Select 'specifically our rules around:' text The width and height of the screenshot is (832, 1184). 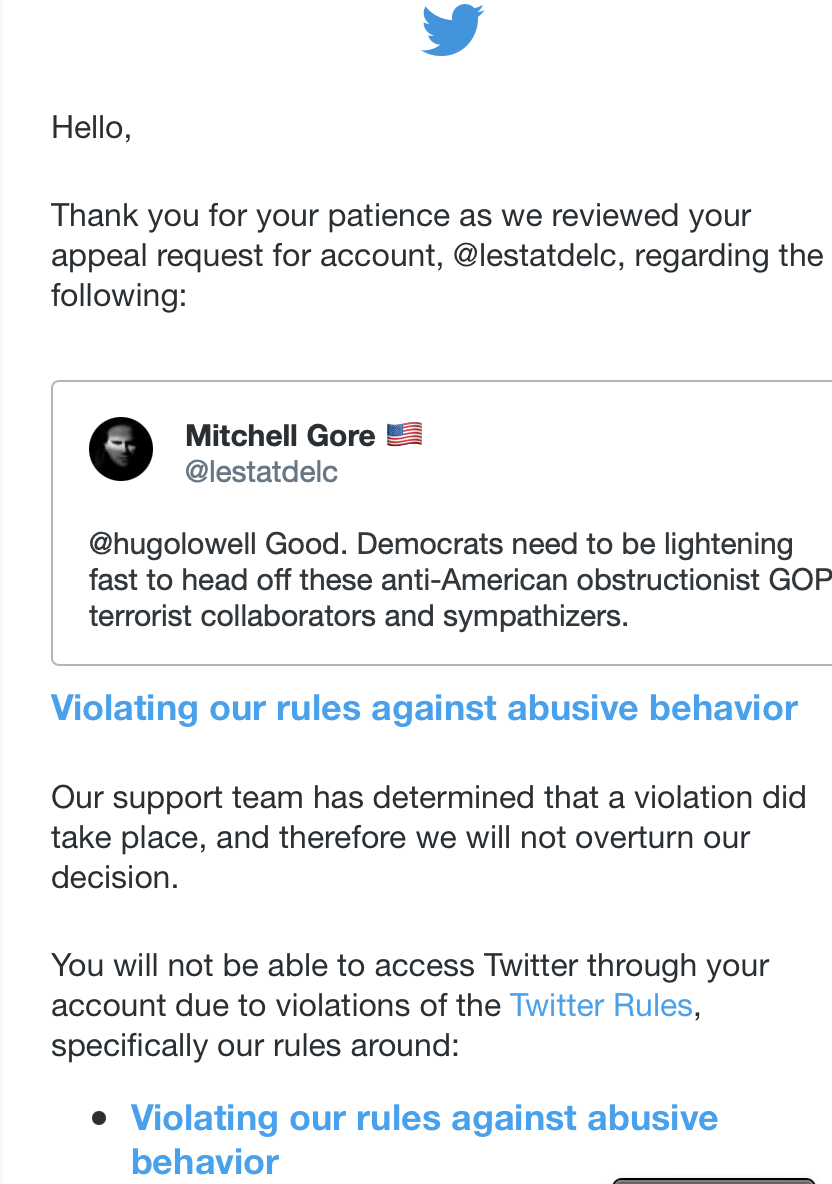click(x=254, y=1046)
